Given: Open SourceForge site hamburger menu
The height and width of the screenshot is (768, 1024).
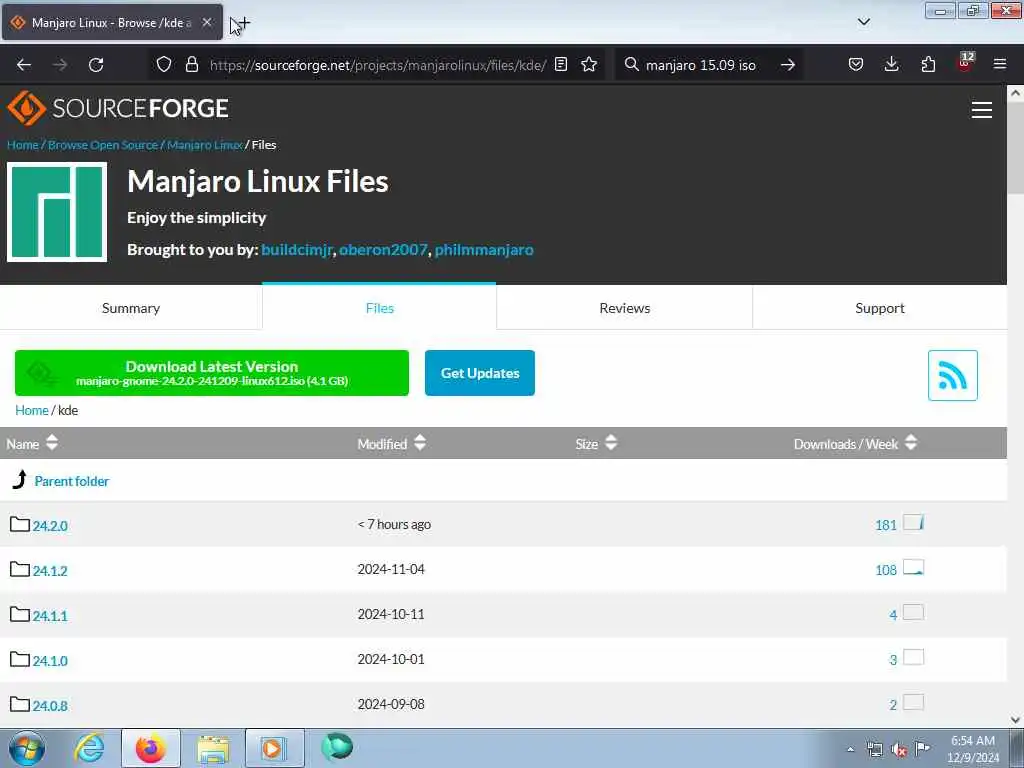Looking at the screenshot, I should click(982, 110).
